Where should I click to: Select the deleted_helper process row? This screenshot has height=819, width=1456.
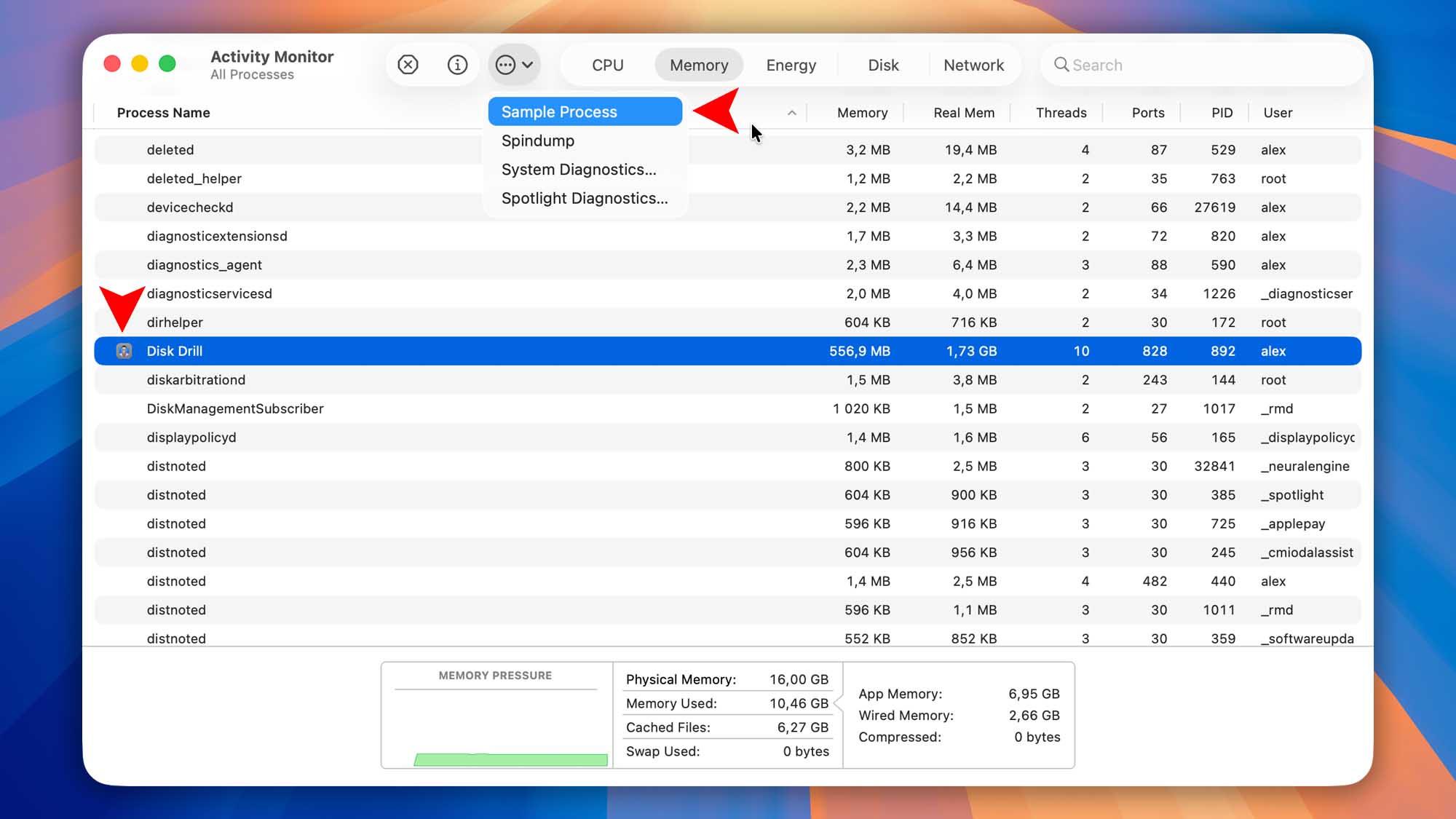(x=727, y=178)
